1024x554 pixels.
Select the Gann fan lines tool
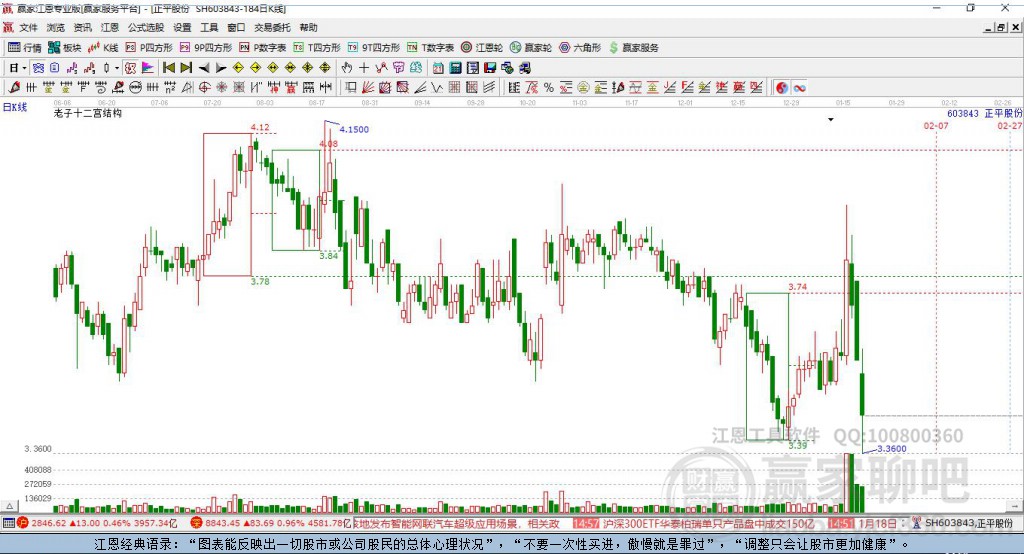[x=367, y=87]
